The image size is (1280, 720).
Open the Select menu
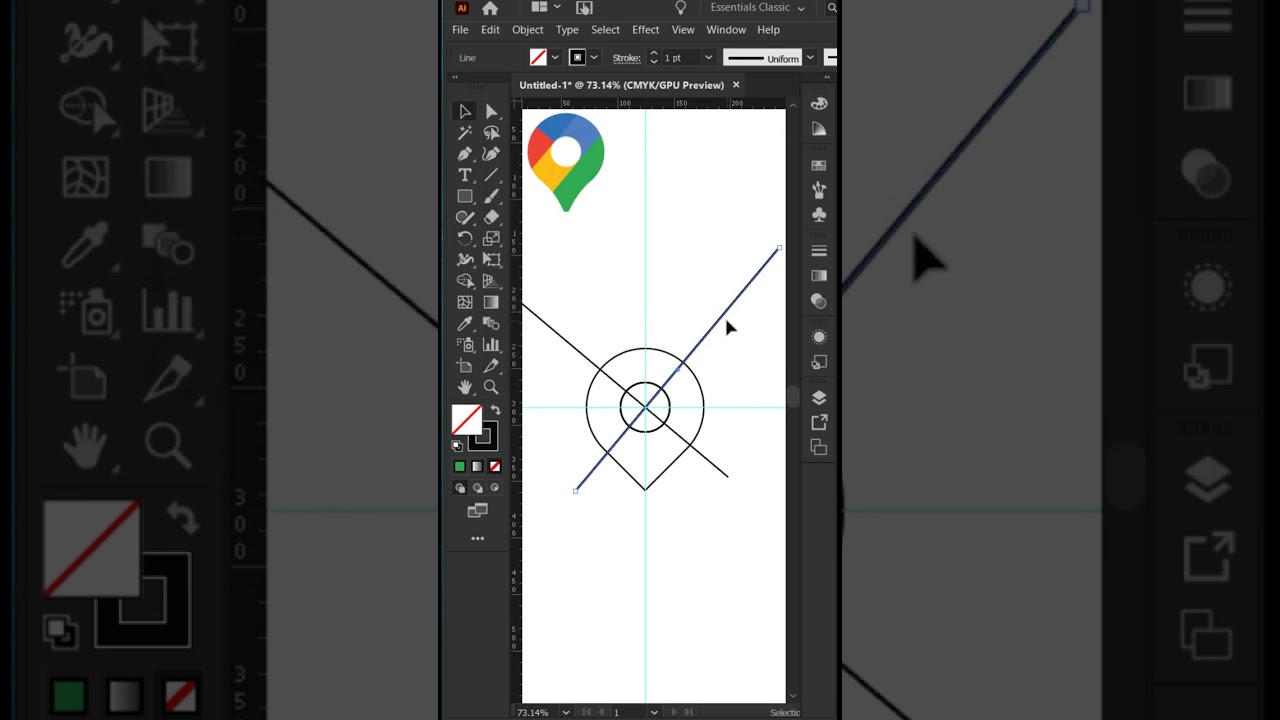pos(605,30)
